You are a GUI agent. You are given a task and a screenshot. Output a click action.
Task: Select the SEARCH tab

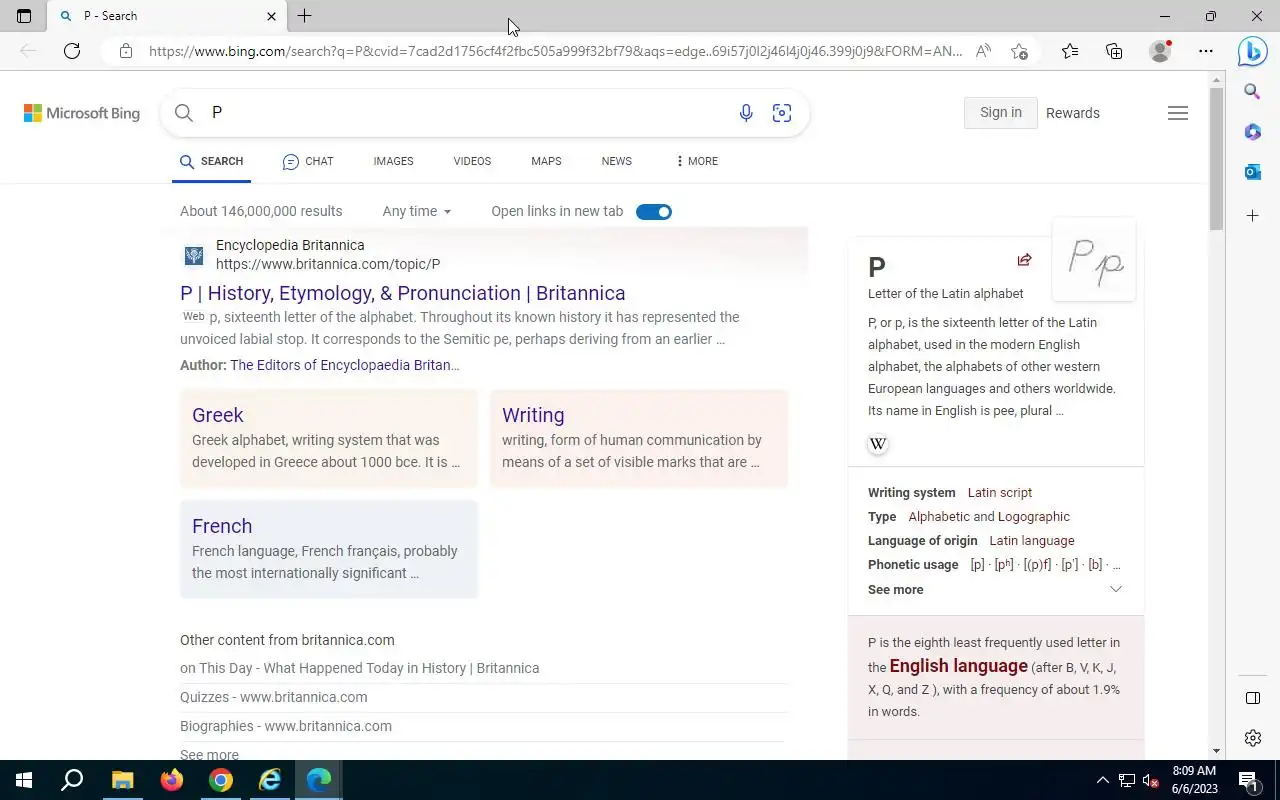211,161
